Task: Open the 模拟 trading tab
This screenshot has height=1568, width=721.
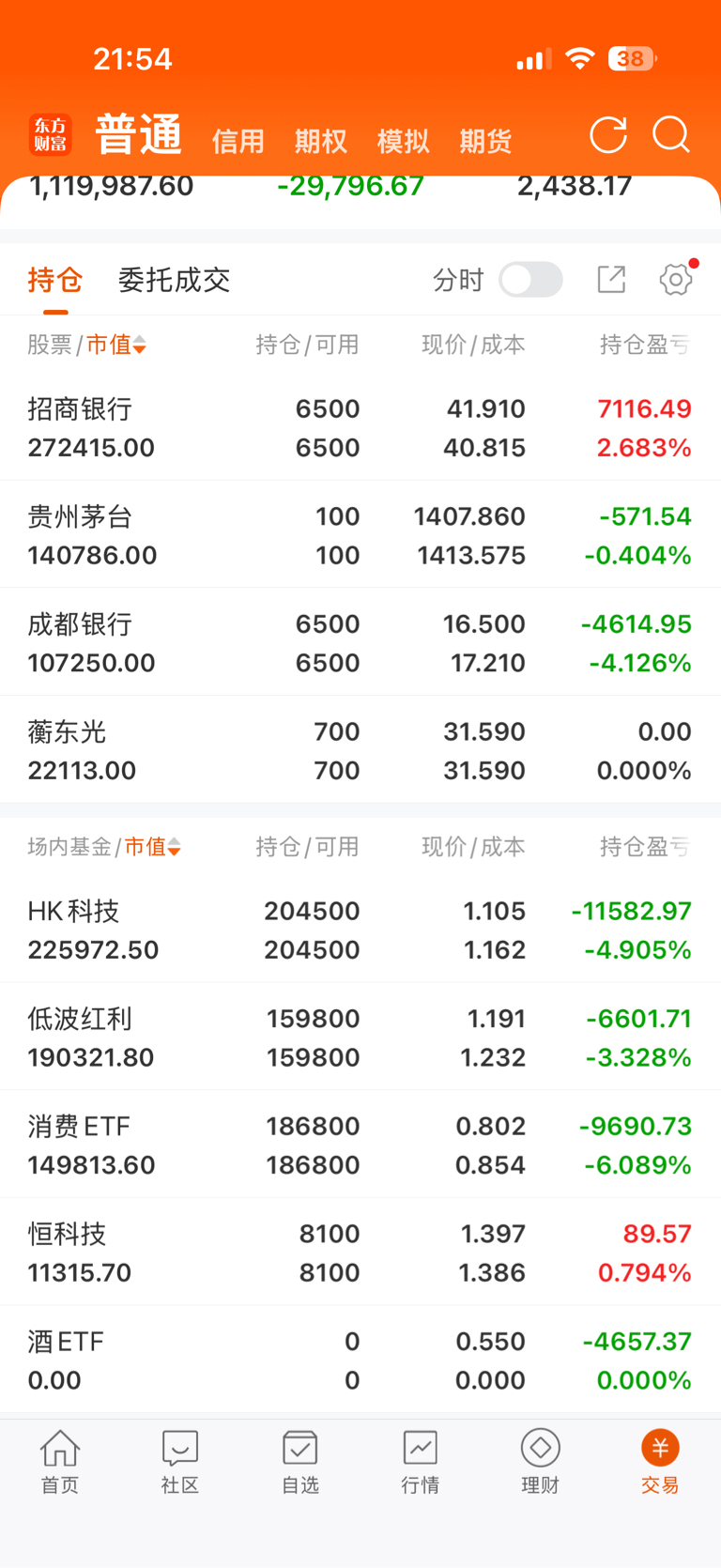Action: [403, 142]
